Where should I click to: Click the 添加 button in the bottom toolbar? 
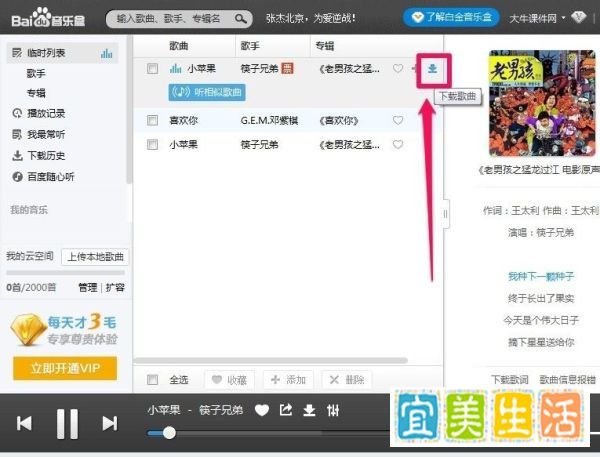[288, 380]
